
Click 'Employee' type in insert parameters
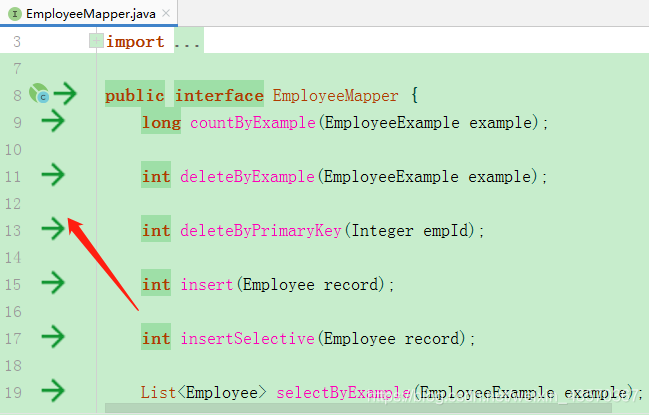click(279, 285)
